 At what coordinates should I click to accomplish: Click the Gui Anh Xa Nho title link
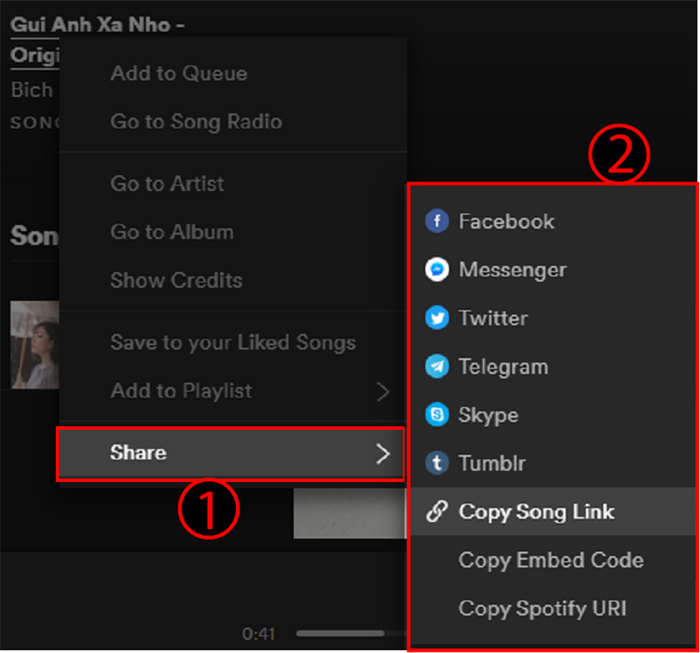pos(97,25)
